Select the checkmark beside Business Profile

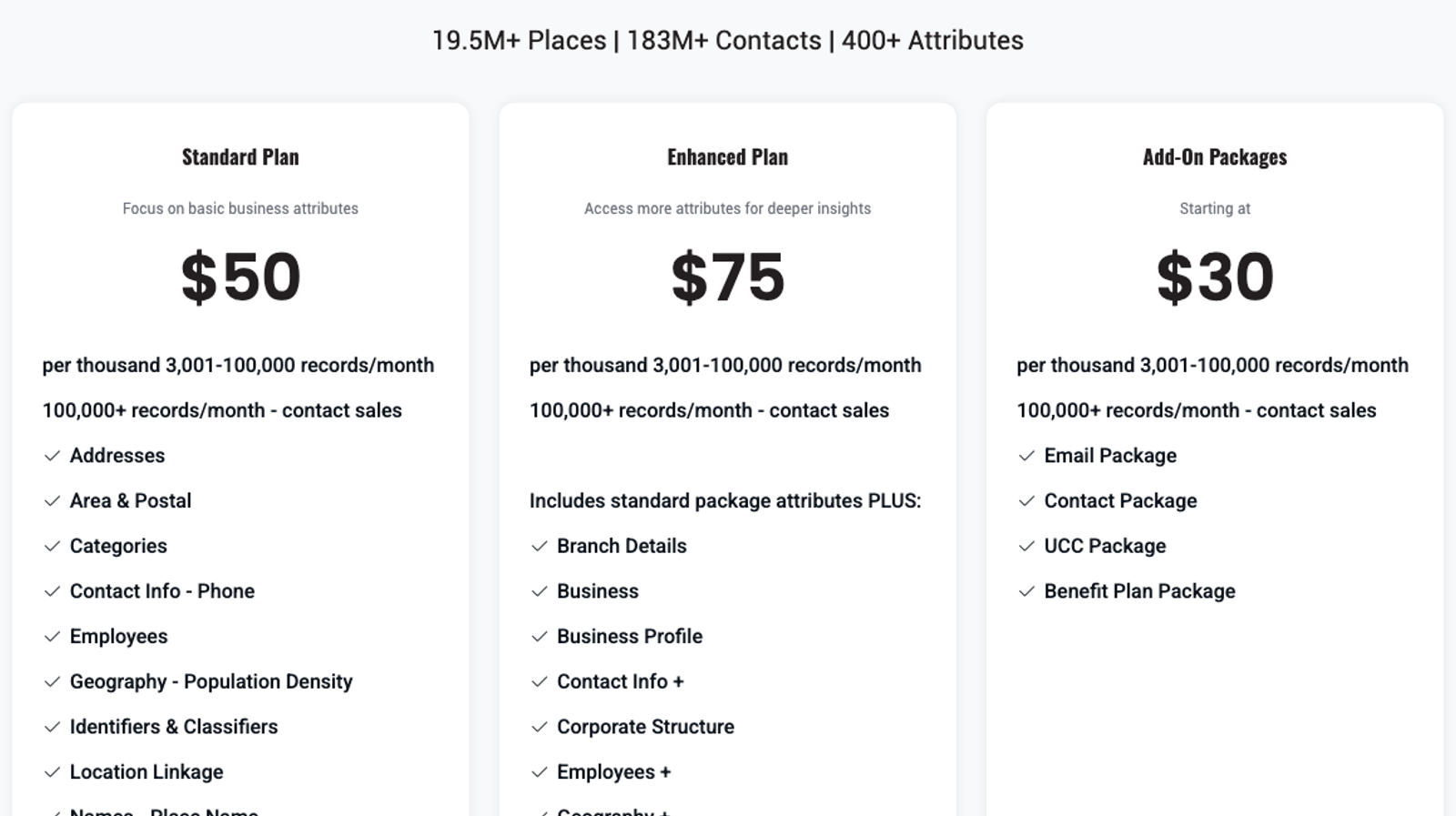click(x=540, y=637)
